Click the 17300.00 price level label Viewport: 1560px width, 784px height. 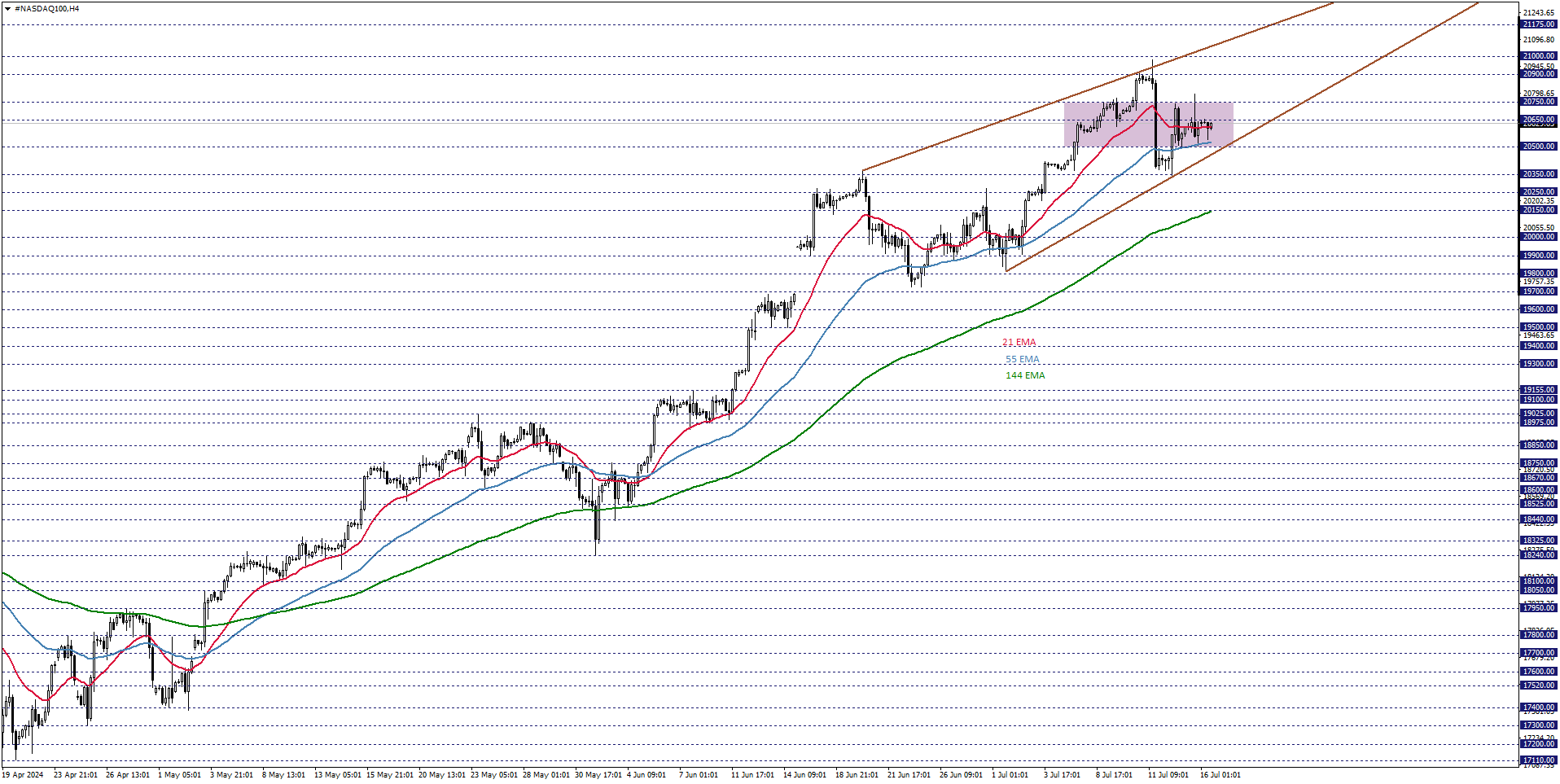[1539, 725]
